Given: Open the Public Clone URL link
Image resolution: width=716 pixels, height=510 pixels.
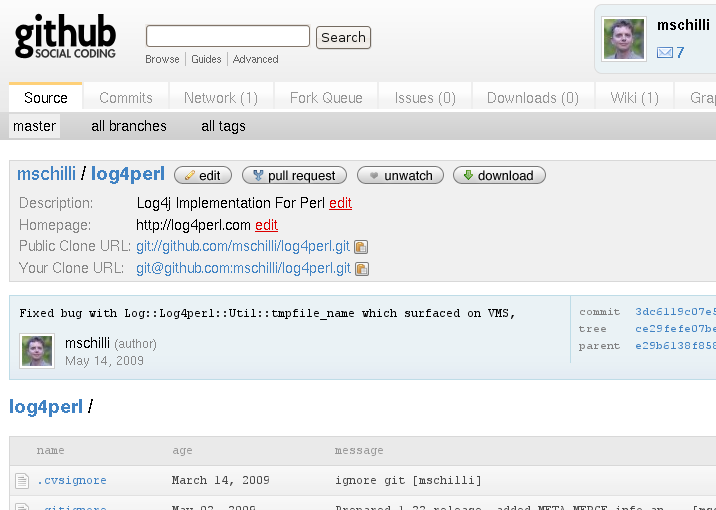Looking at the screenshot, I should click(x=243, y=246).
